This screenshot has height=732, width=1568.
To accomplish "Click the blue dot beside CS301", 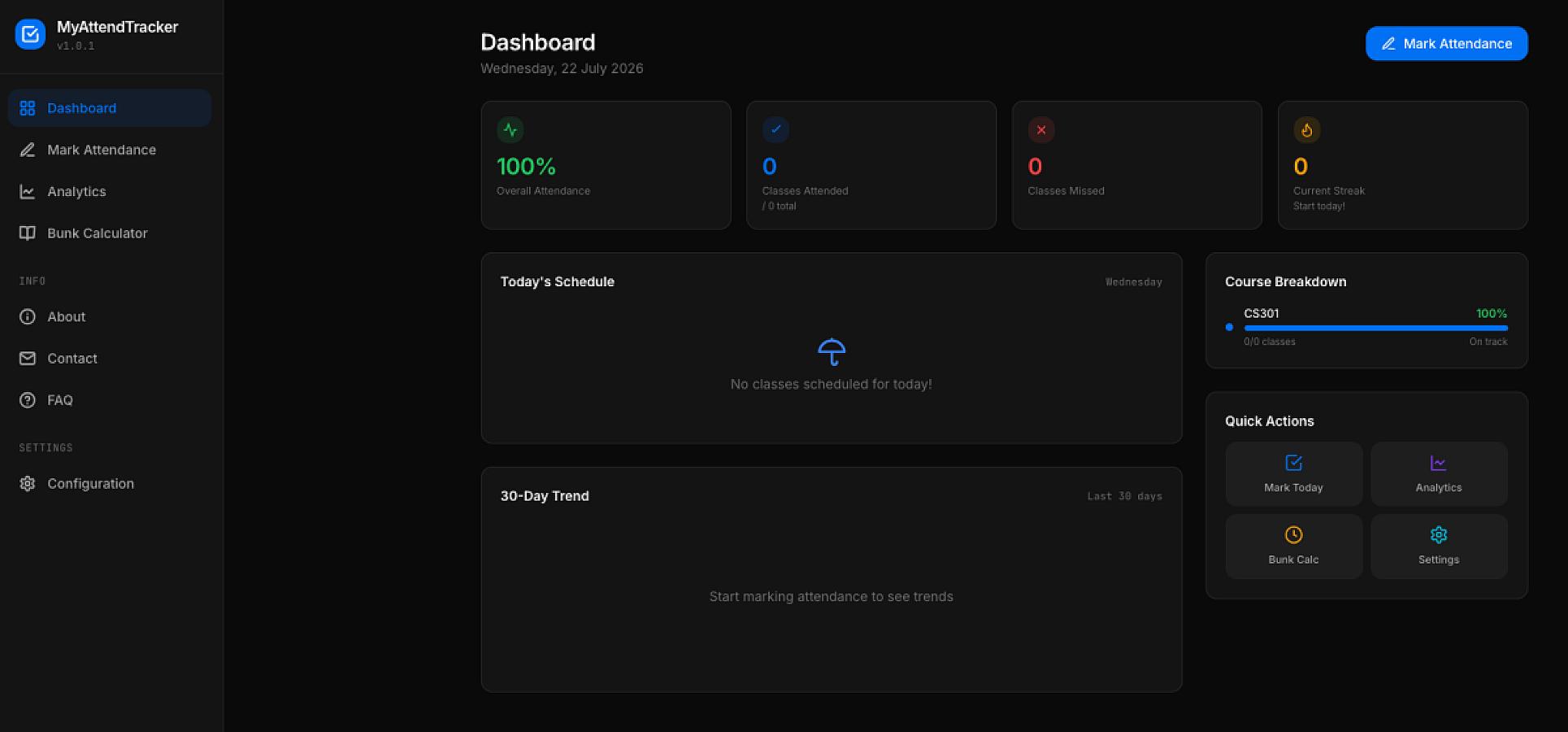I will pyautogui.click(x=1229, y=327).
